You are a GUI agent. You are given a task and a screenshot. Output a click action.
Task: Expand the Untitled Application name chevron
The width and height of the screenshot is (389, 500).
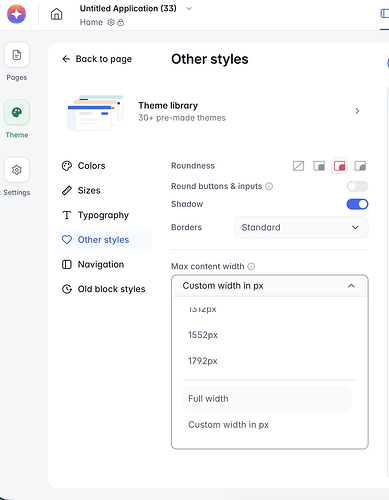click(189, 9)
